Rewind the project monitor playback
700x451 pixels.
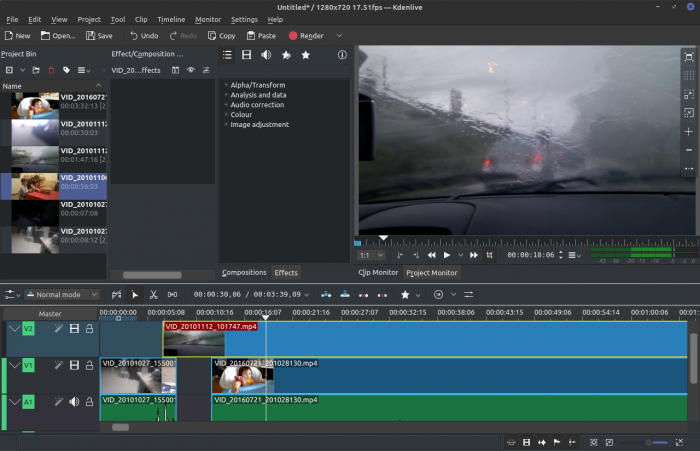(432, 255)
